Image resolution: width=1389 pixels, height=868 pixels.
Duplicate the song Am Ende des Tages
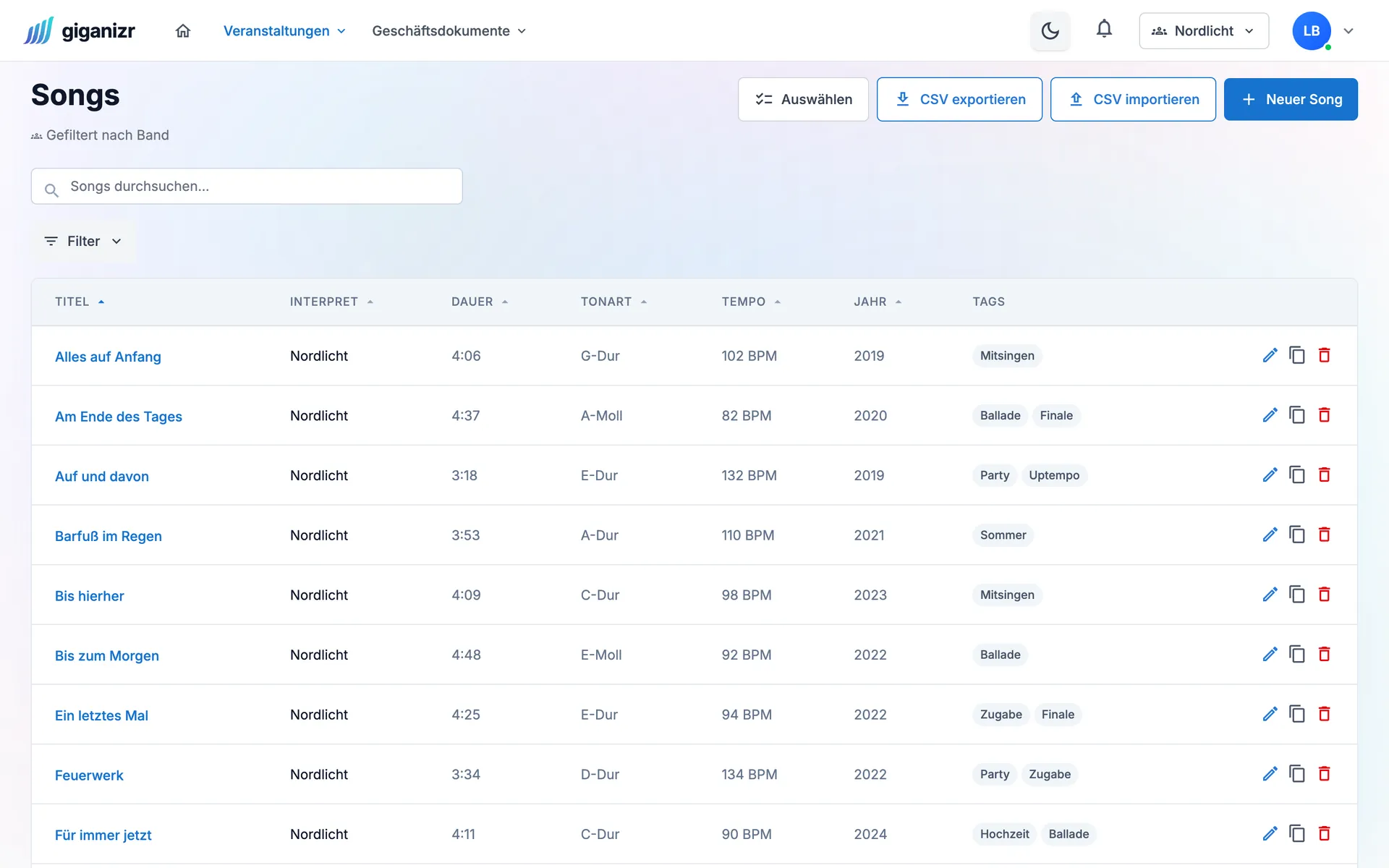coord(1297,415)
